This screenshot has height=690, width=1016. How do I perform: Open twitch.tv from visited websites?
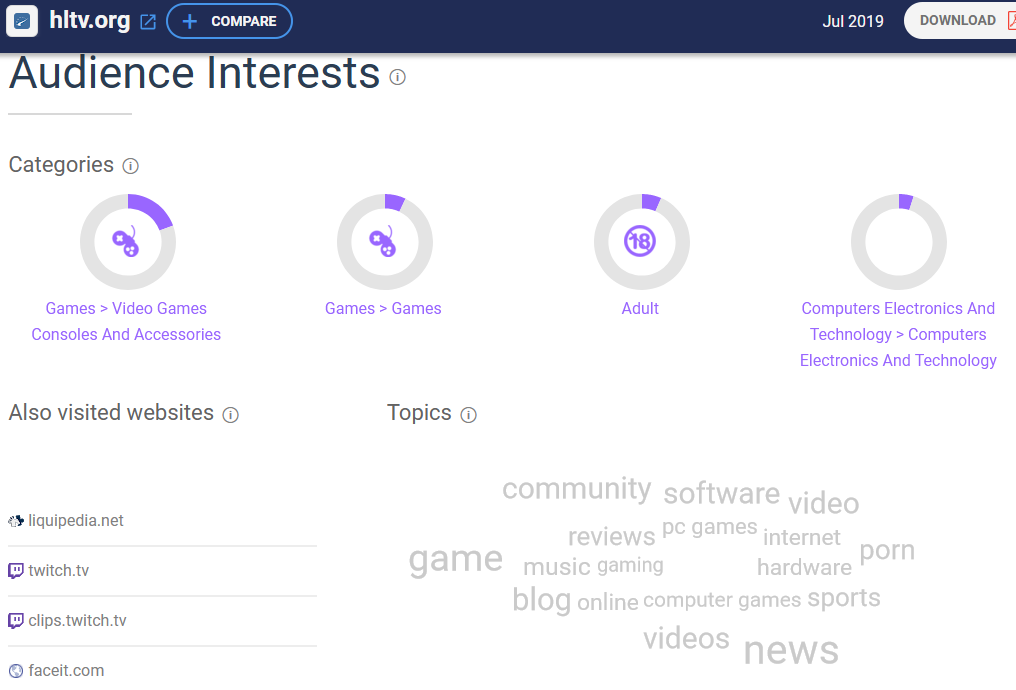point(58,571)
